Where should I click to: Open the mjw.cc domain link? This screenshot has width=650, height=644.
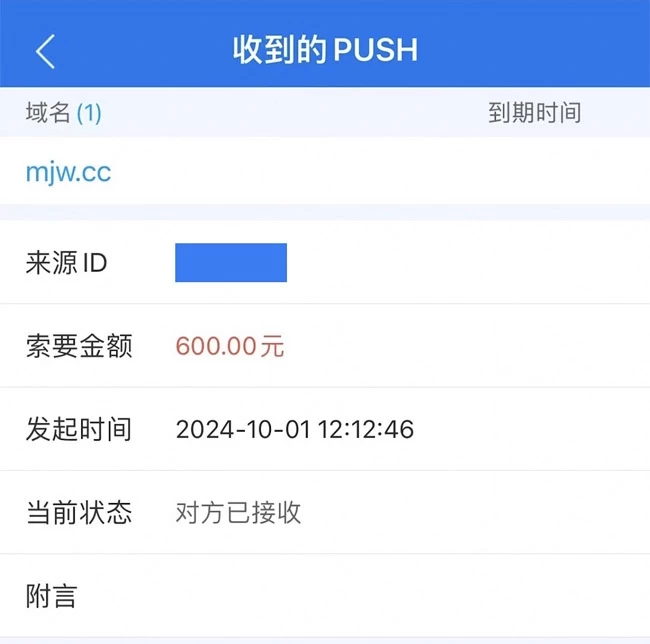click(68, 172)
